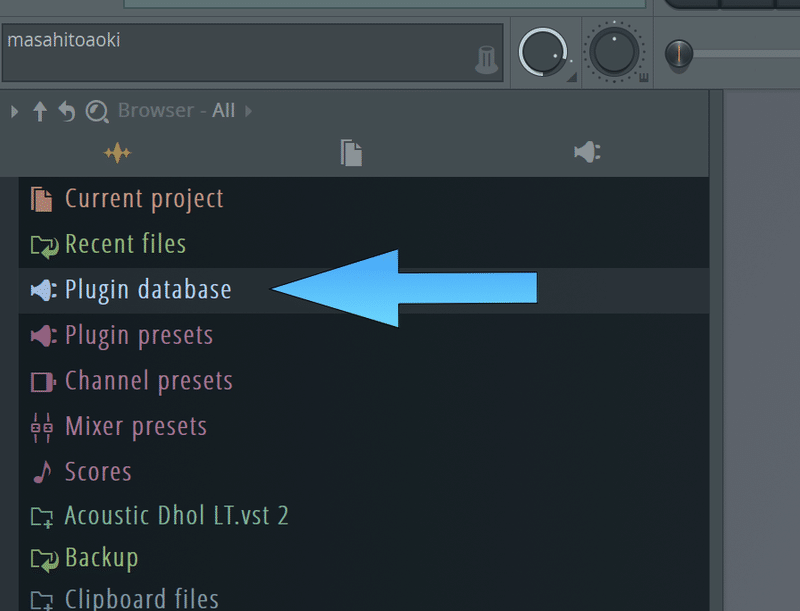Click the Backup folder icon
The image size is (800, 611).
click(44, 560)
